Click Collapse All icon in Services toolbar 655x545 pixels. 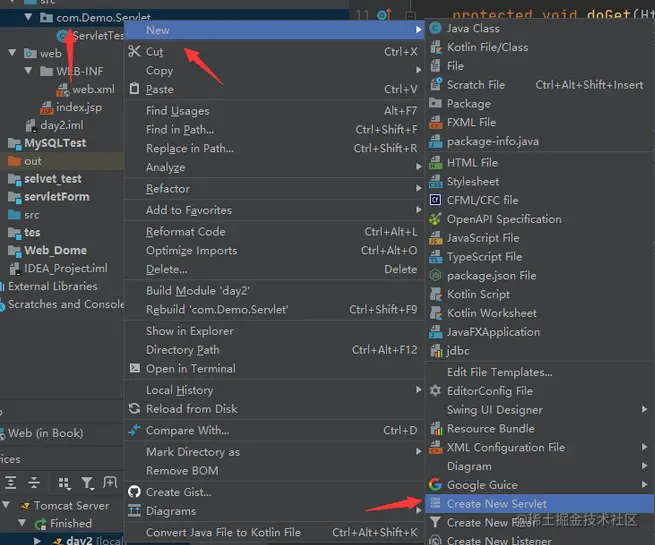(34, 483)
